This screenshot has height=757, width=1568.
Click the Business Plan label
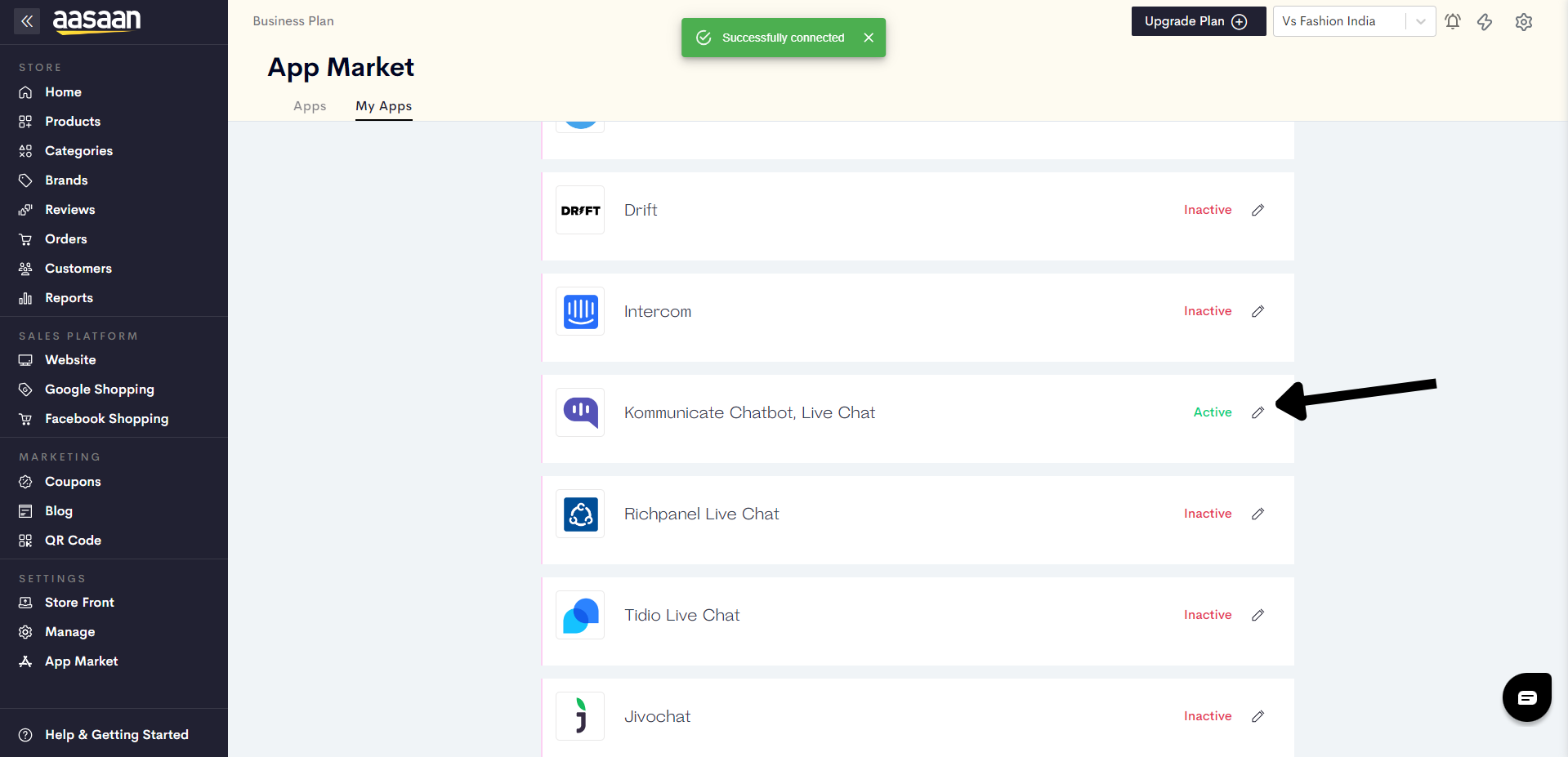tap(293, 21)
